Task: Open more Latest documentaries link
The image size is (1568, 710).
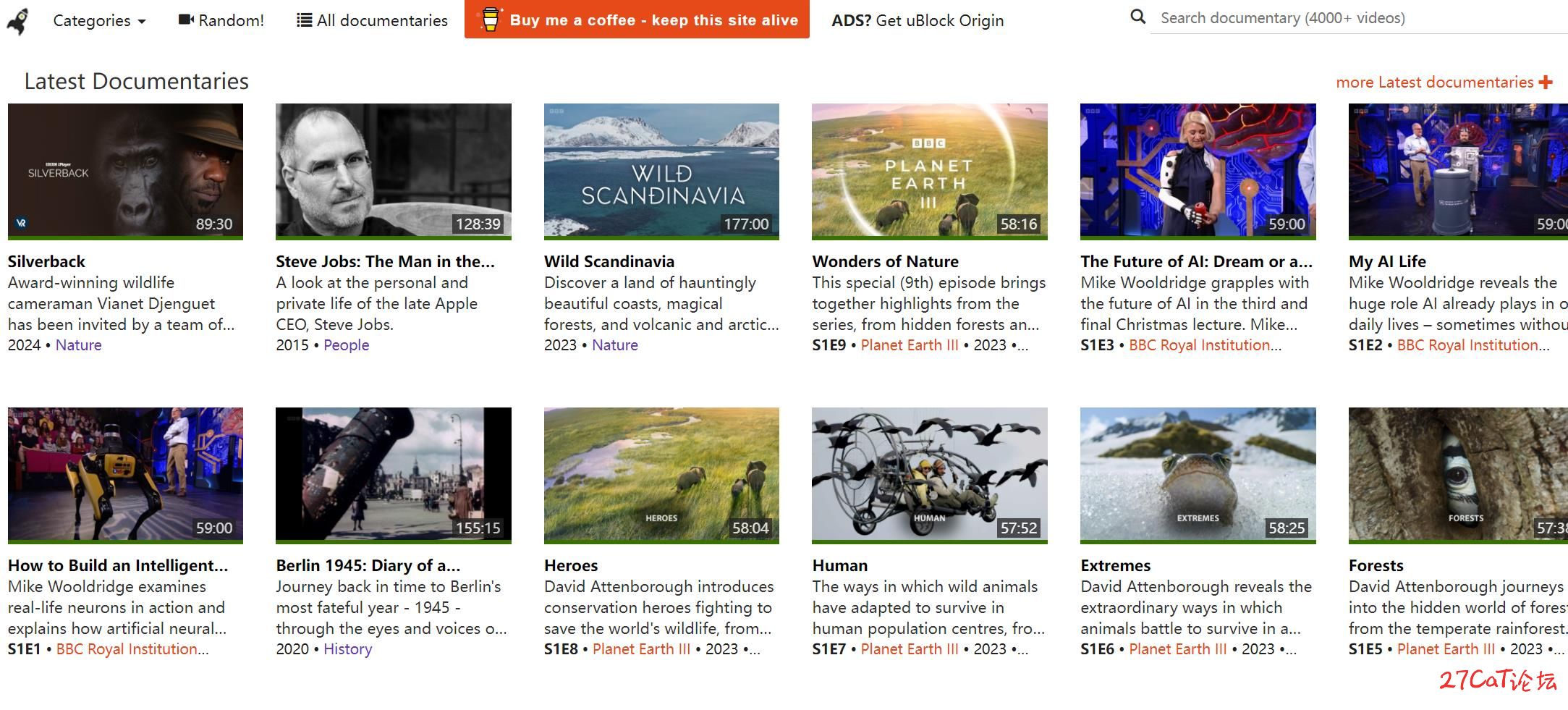Action: click(x=1444, y=83)
